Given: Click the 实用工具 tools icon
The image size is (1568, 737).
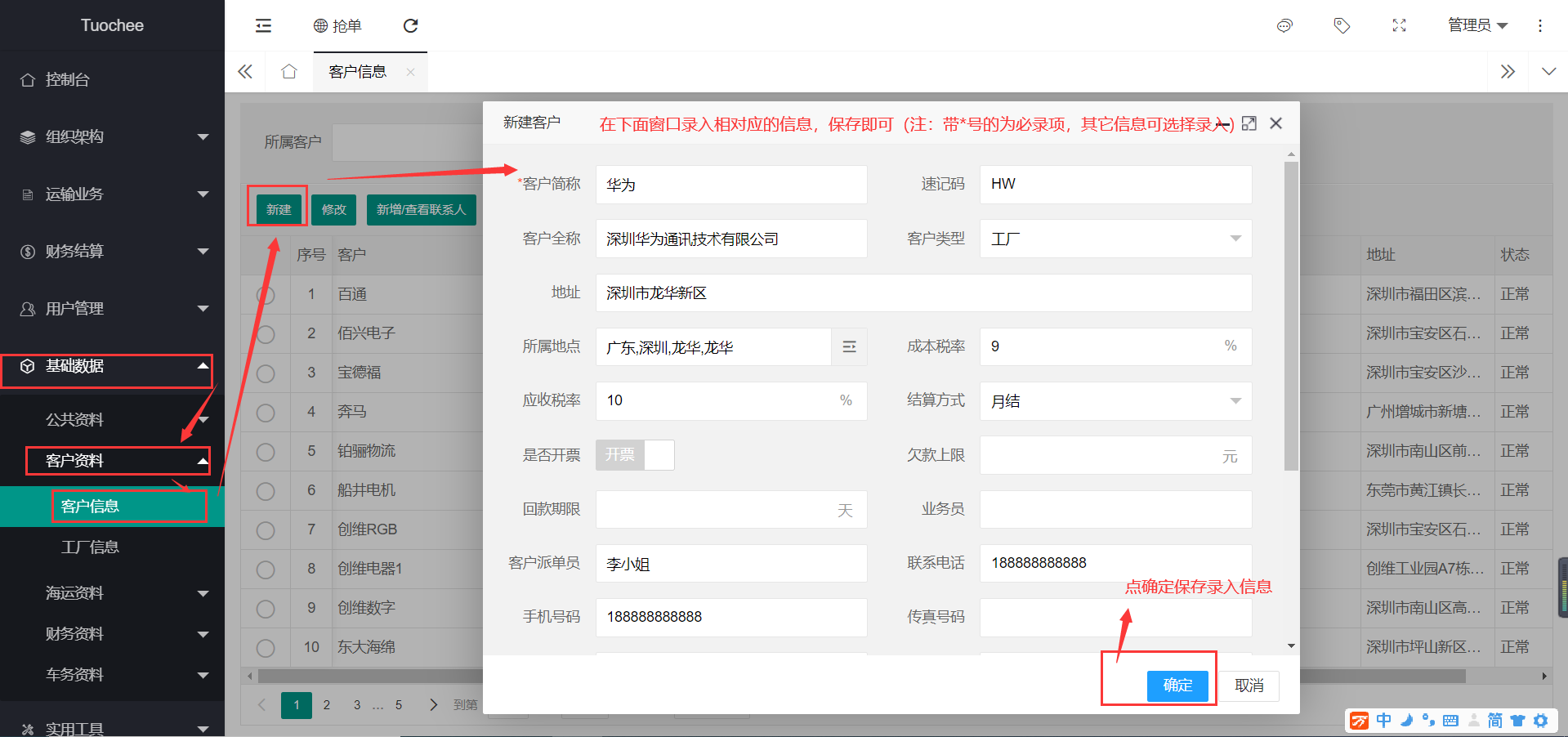Looking at the screenshot, I should tap(28, 729).
